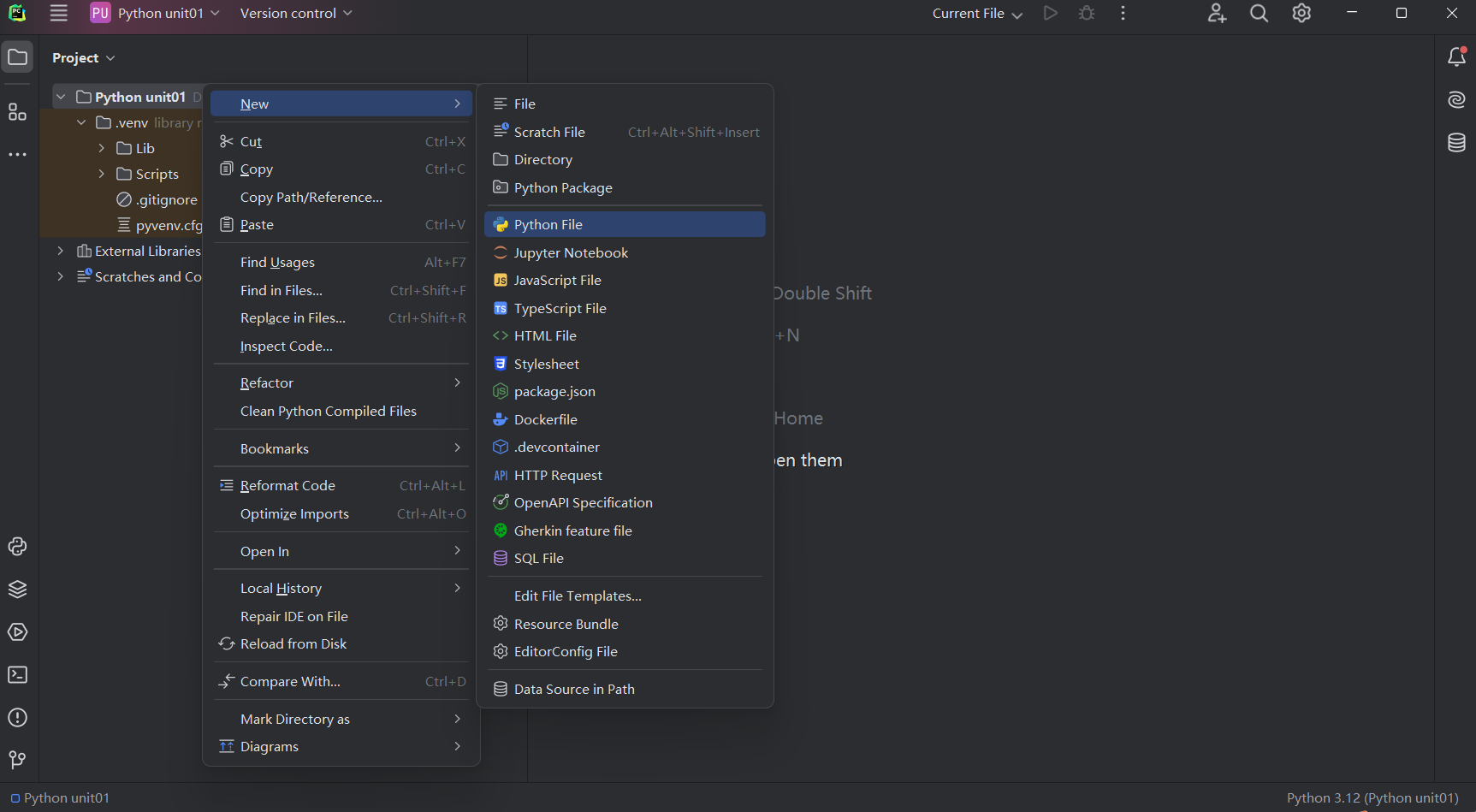Viewport: 1476px width, 812px height.
Task: Open More Actions vertical dots
Action: click(1123, 13)
